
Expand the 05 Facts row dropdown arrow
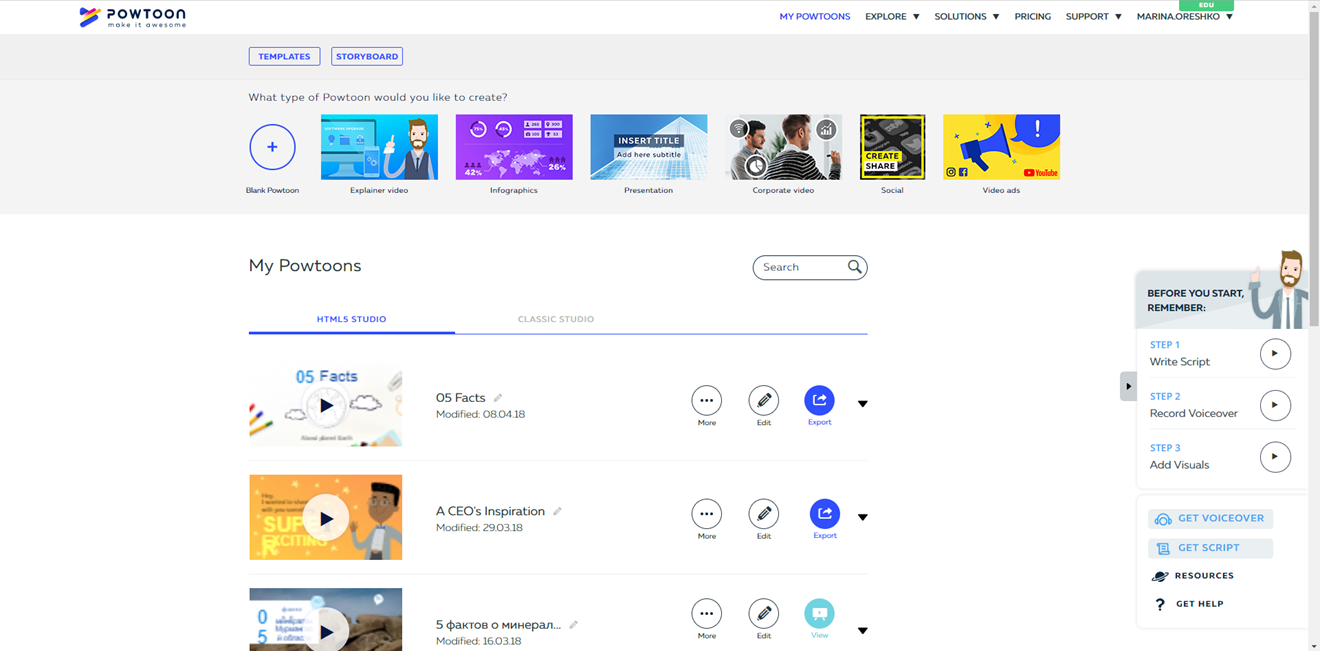click(862, 404)
